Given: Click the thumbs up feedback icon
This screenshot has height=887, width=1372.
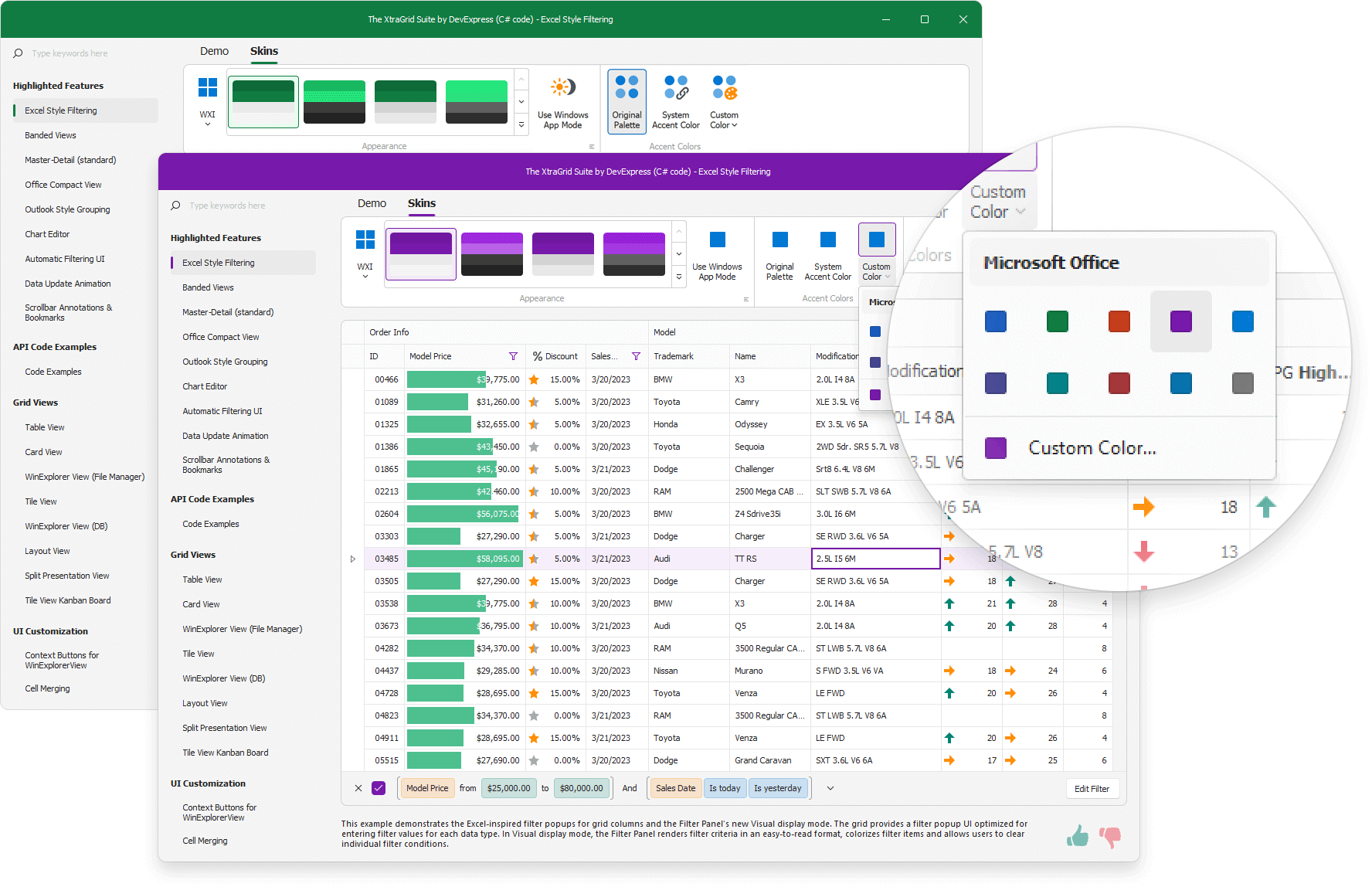Looking at the screenshot, I should [x=1078, y=835].
